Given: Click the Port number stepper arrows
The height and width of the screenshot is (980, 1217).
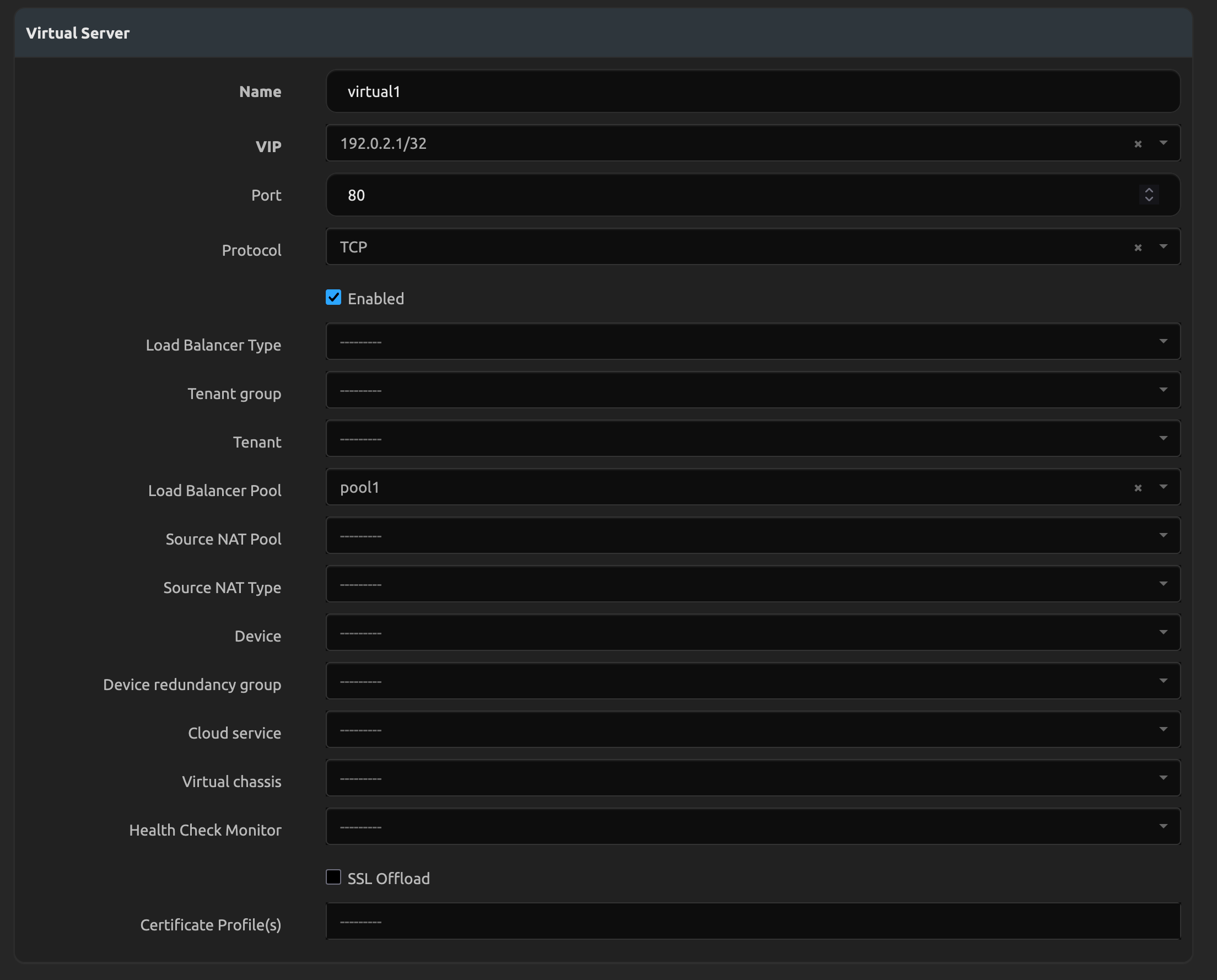Looking at the screenshot, I should (x=1148, y=195).
